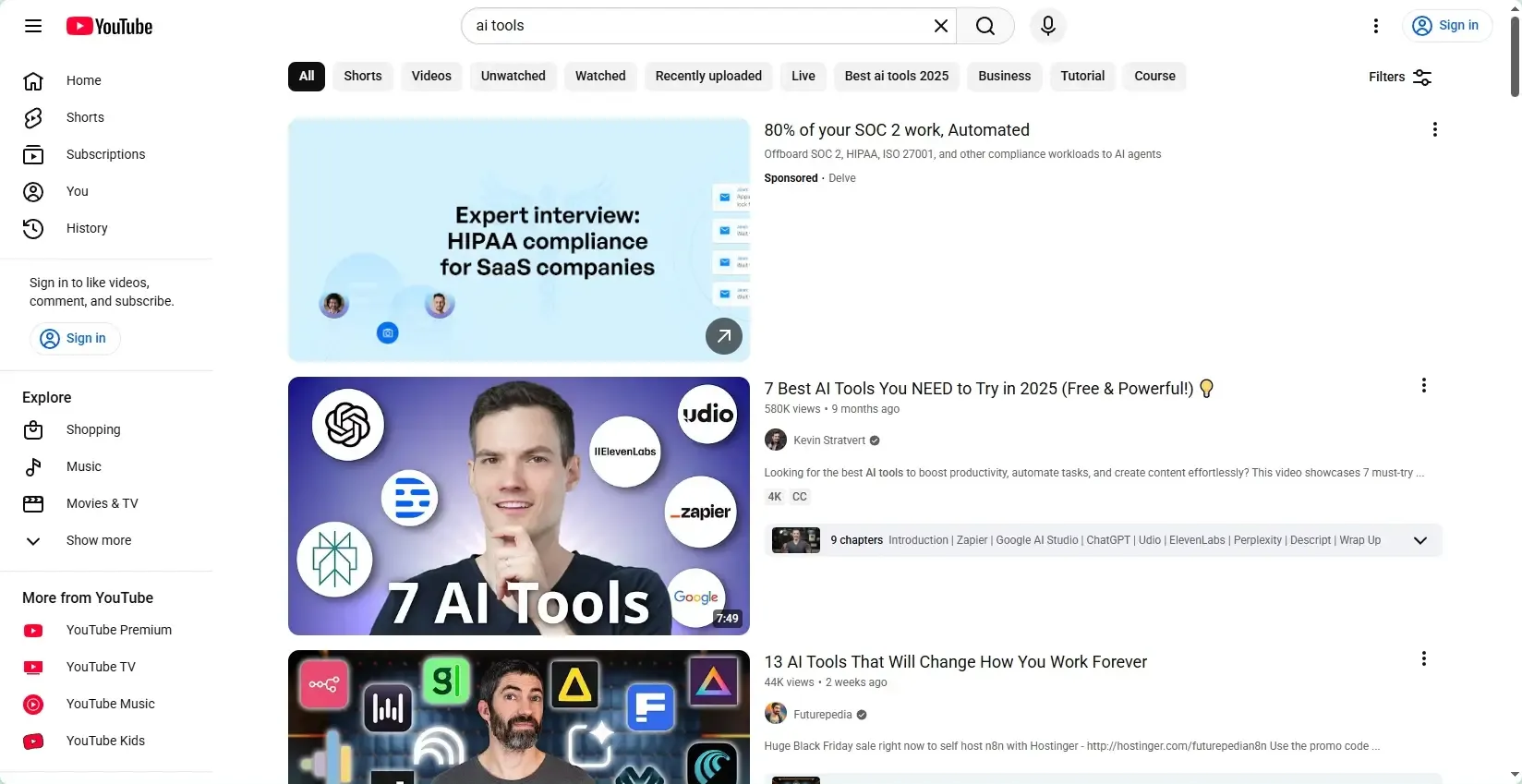Click the YouTube logo

[109, 26]
